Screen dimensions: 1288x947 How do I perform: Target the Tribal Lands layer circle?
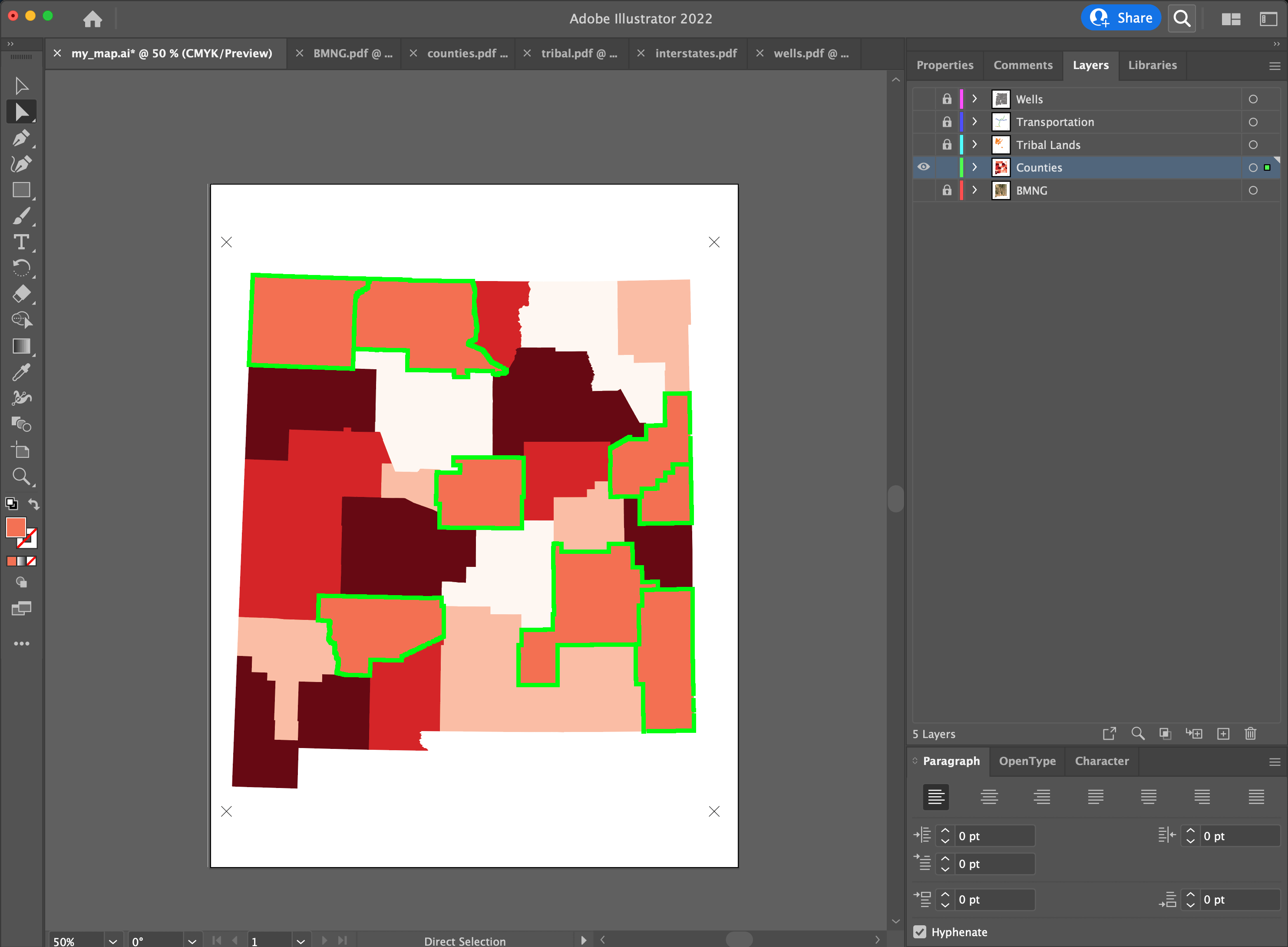[1253, 145]
